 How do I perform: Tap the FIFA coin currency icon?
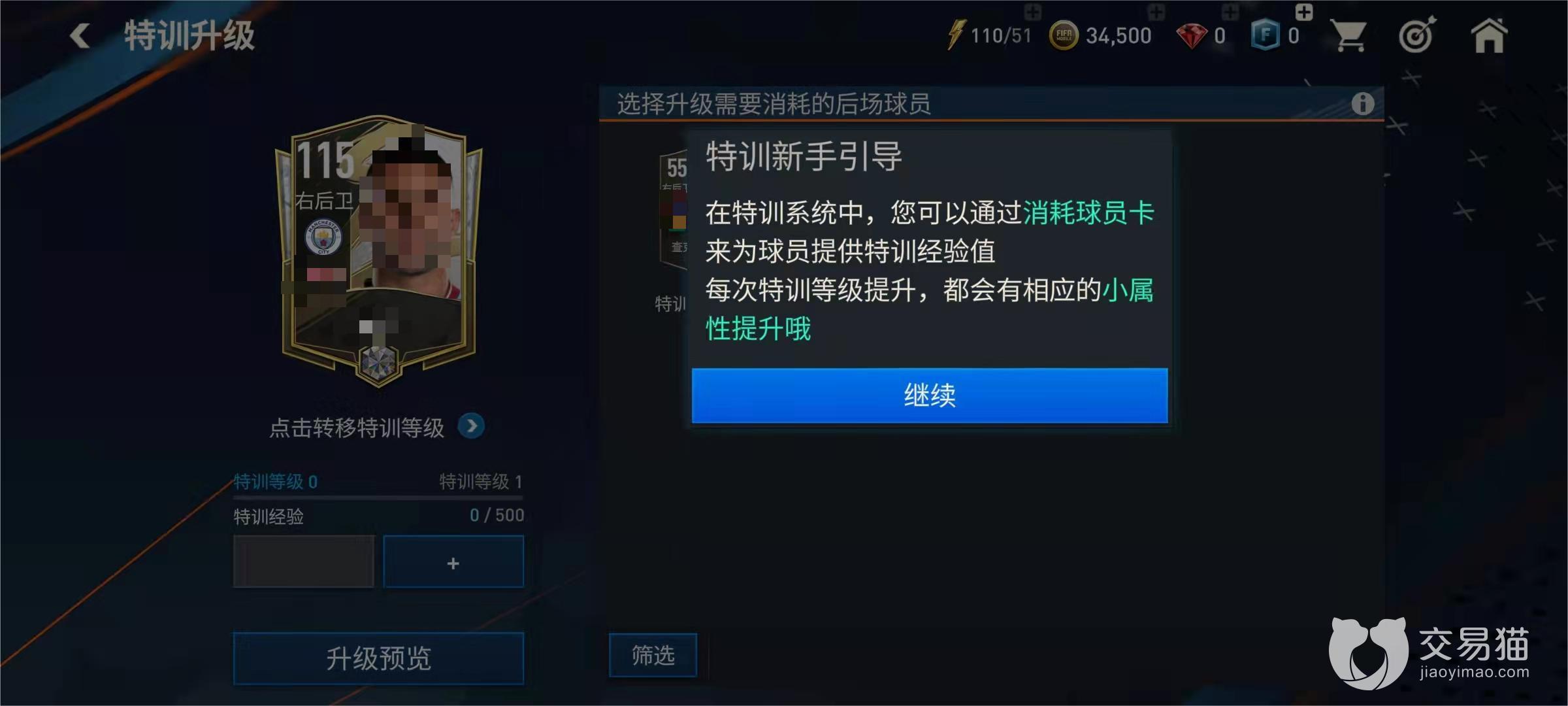(x=1064, y=35)
